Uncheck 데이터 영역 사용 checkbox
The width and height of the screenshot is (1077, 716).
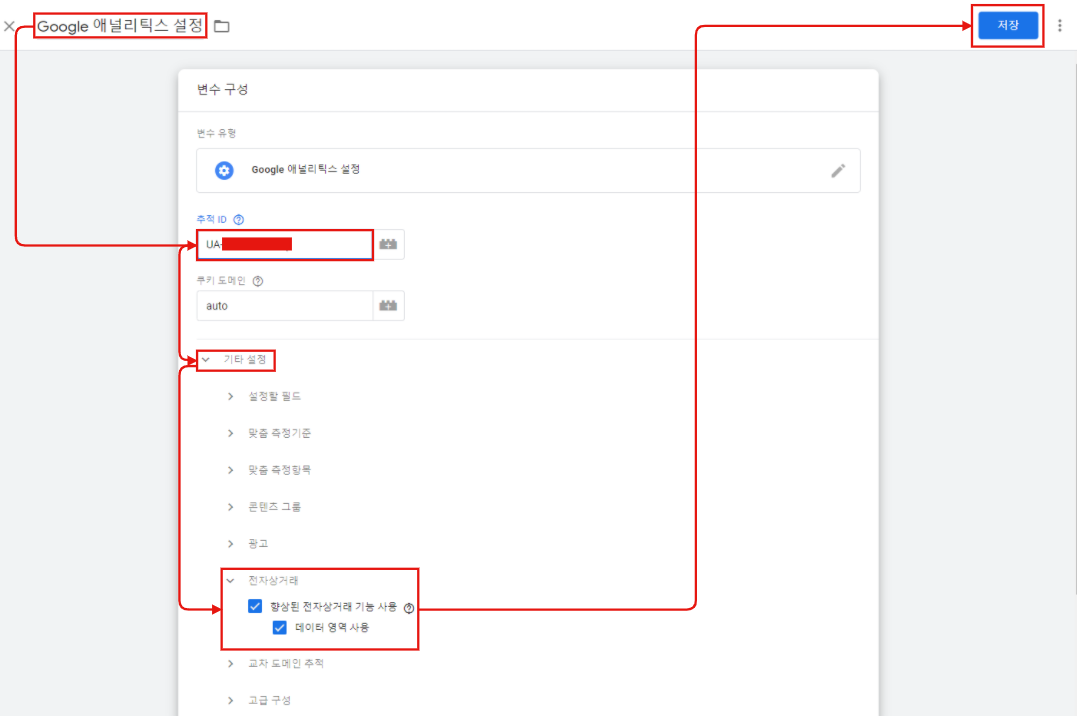click(280, 627)
